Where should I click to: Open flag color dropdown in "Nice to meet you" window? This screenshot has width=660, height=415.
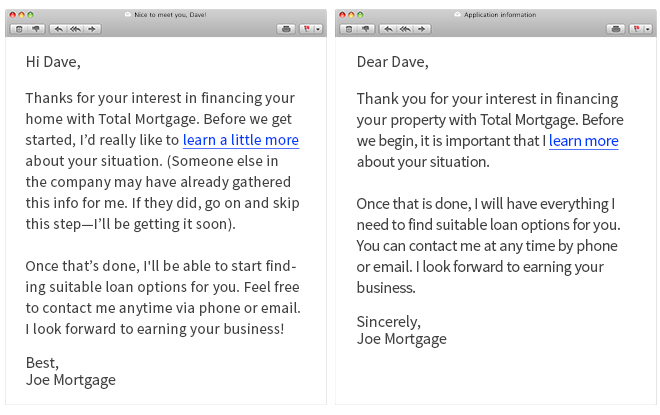tap(318, 29)
